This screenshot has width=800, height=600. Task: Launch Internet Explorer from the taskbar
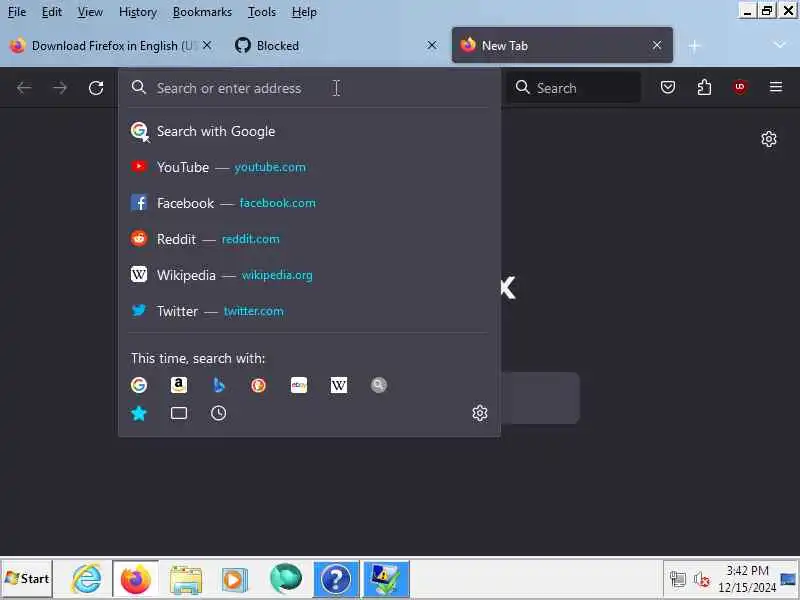[x=87, y=579]
